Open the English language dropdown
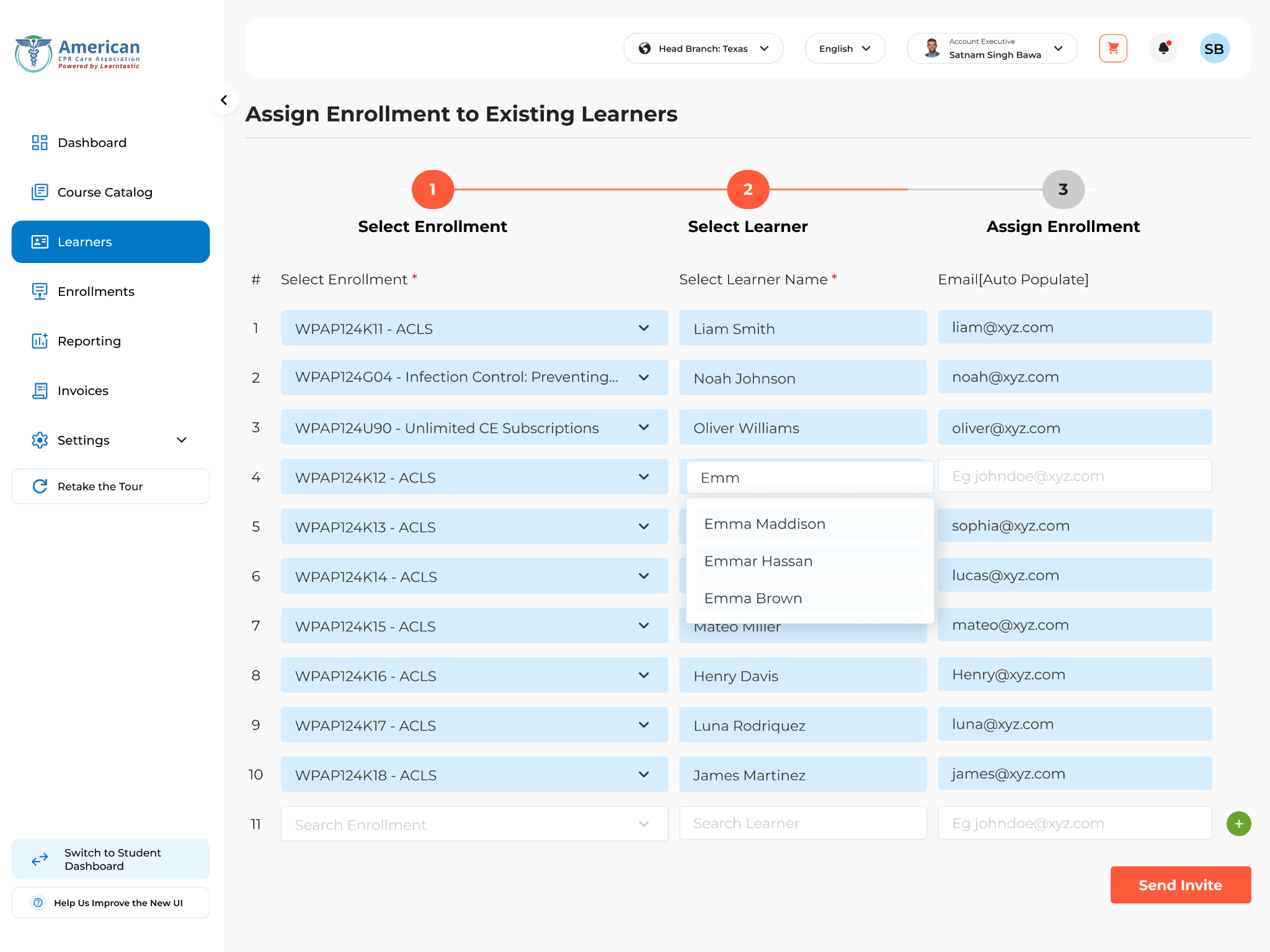Screen dimensions: 1270x952 click(845, 48)
